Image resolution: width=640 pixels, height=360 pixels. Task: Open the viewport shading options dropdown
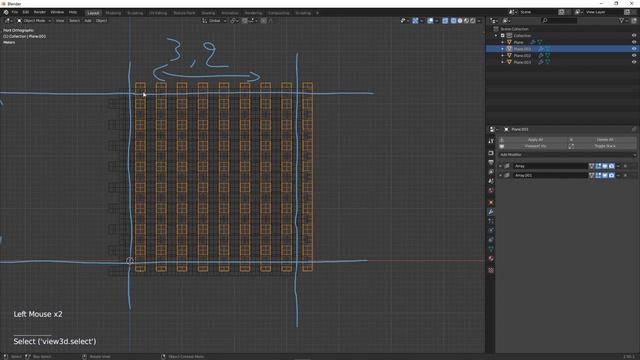click(x=479, y=20)
